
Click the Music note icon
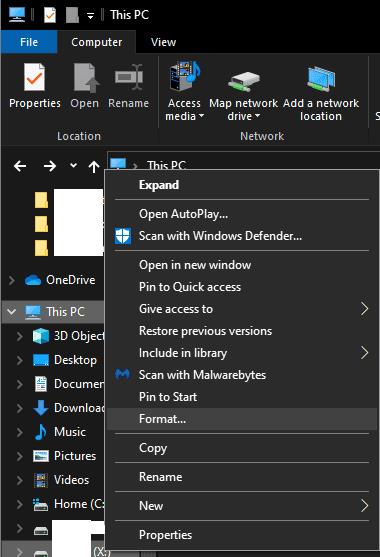pos(41,432)
